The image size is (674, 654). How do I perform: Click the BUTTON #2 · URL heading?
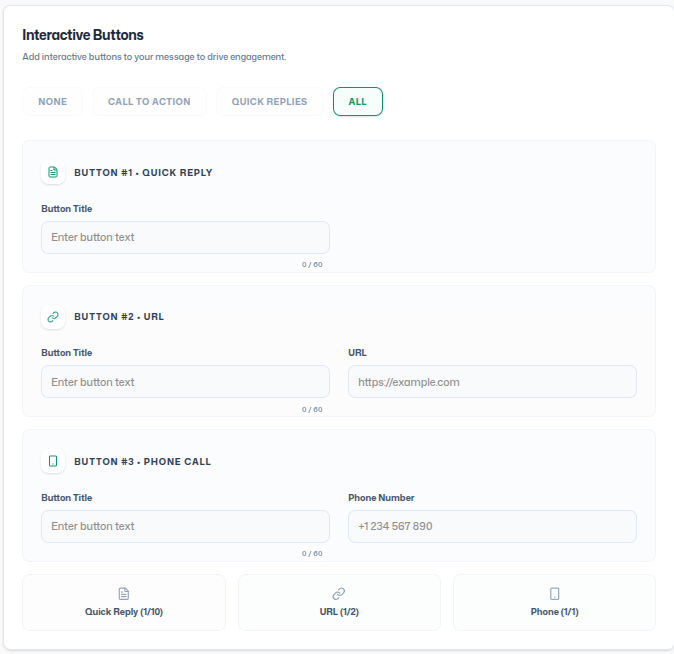click(x=119, y=317)
